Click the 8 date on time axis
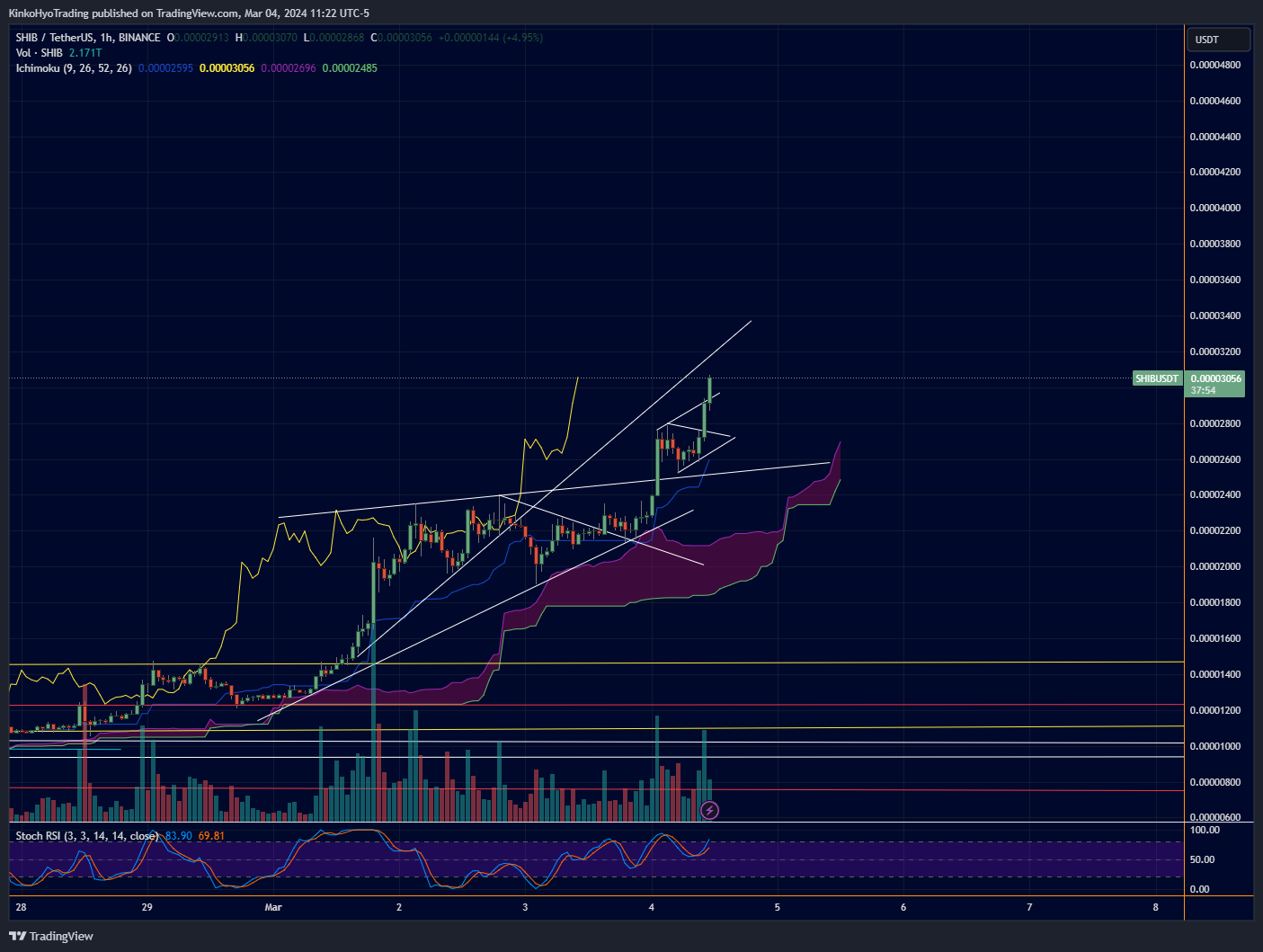Screen dimensions: 1263x952 [1156, 907]
